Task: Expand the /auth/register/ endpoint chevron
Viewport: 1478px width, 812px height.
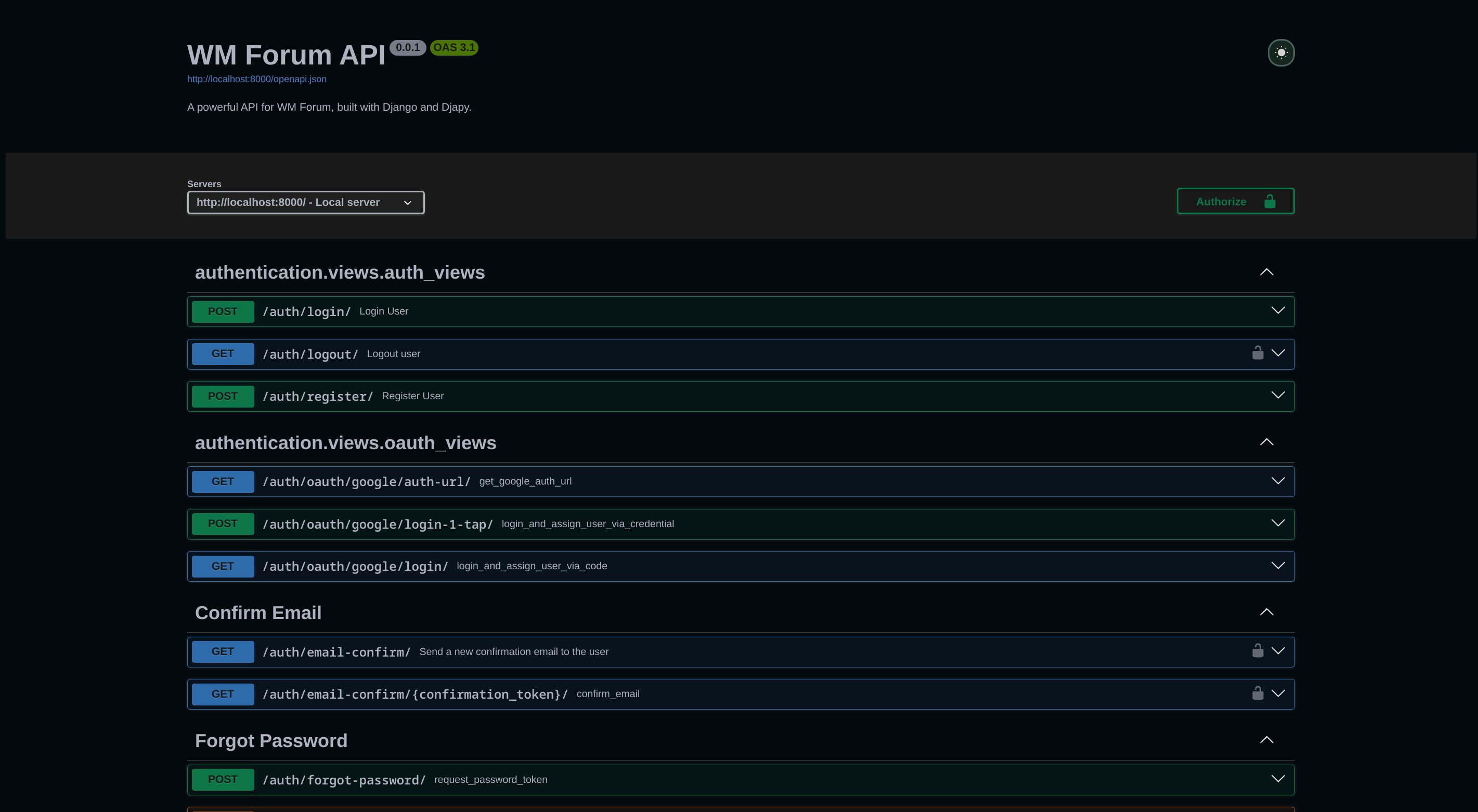Action: [1277, 396]
